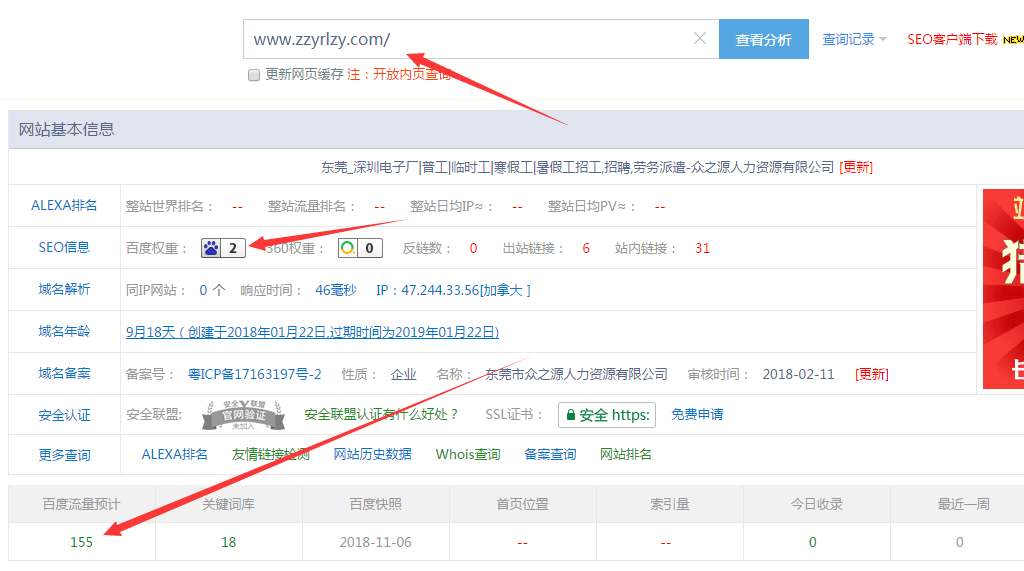Image resolution: width=1024 pixels, height=571 pixels.
Task: Click the SSL证书 免费申请 link
Action: pyautogui.click(x=697, y=414)
